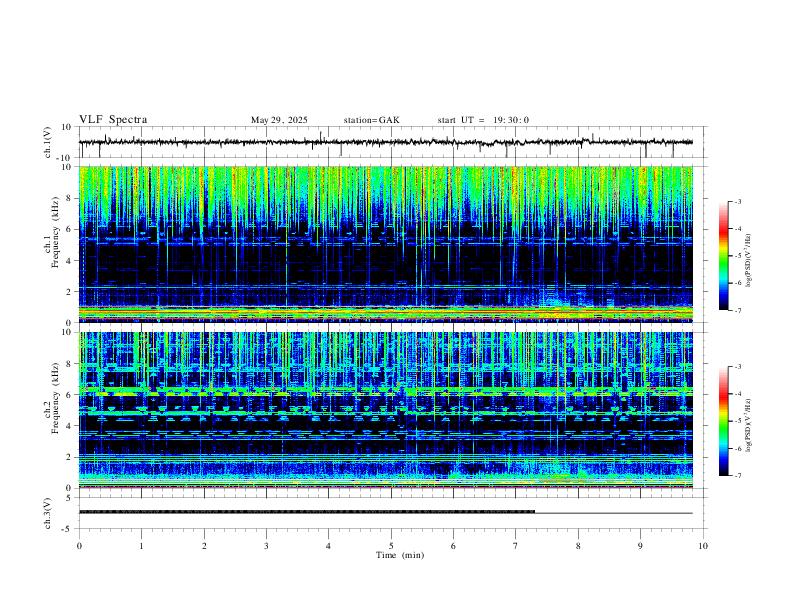
Task: Click the upper colorbar label "-3"
Action: [x=737, y=201]
